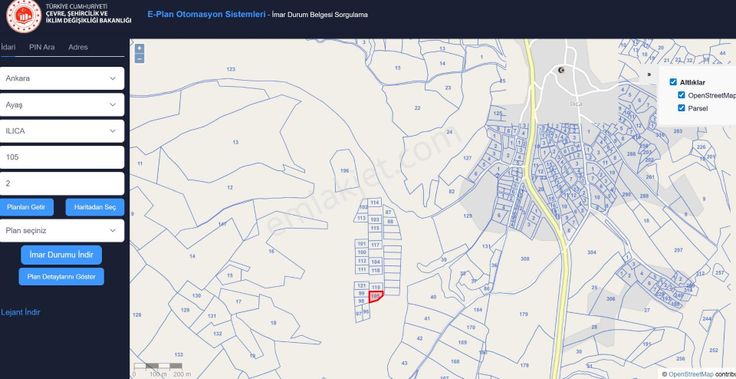Click İmar Durumu İndir button
Viewport: 736px width, 379px height.
[x=61, y=255]
